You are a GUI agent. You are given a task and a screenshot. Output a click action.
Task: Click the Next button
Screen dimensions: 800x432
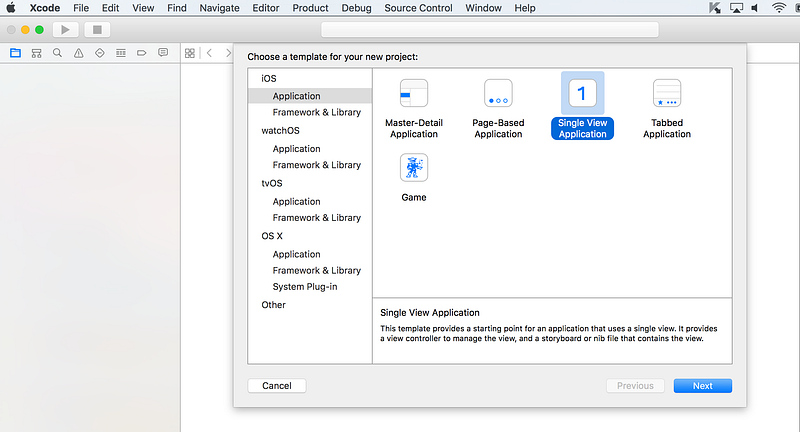pos(703,386)
